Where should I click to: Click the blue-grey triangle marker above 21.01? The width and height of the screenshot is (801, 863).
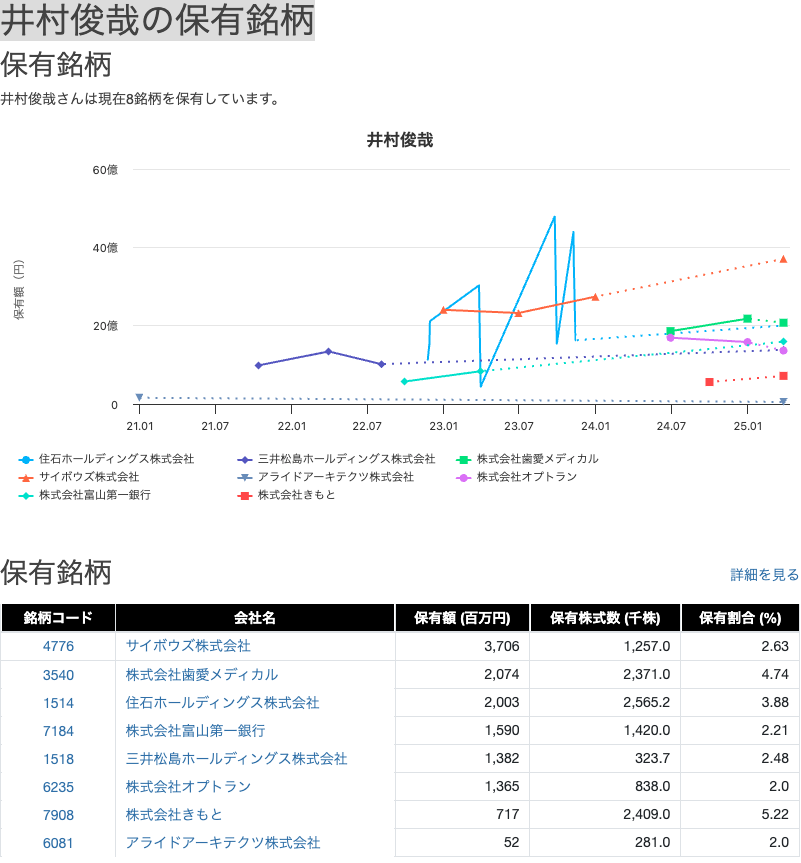tap(139, 397)
